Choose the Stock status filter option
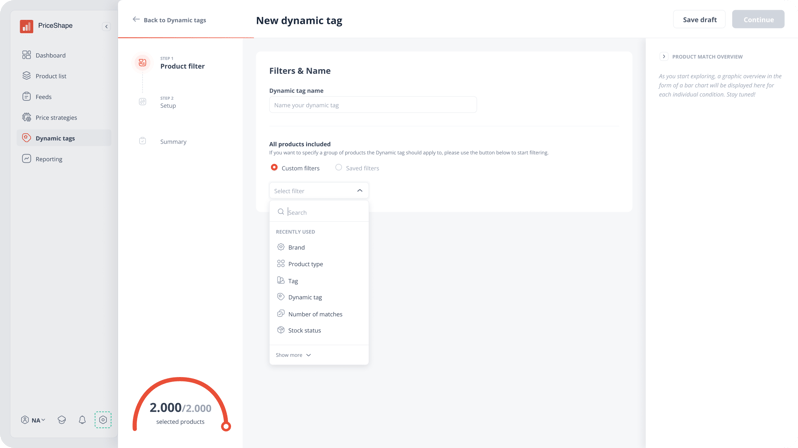798x448 pixels. 319,330
